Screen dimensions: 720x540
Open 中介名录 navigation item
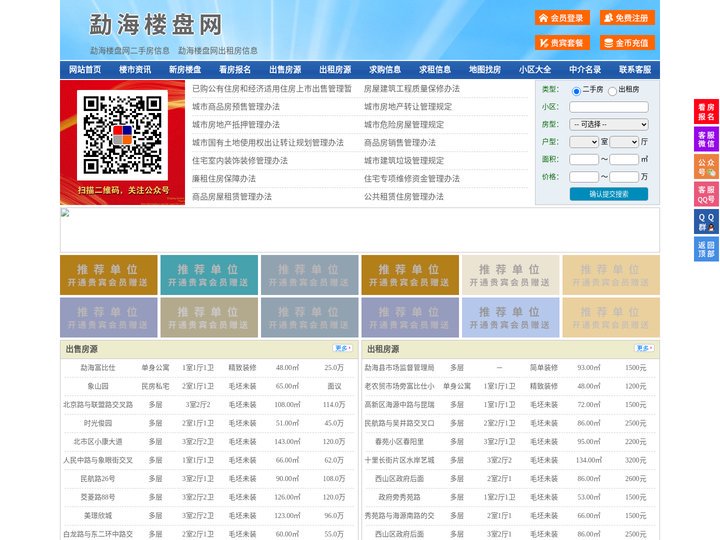click(585, 70)
